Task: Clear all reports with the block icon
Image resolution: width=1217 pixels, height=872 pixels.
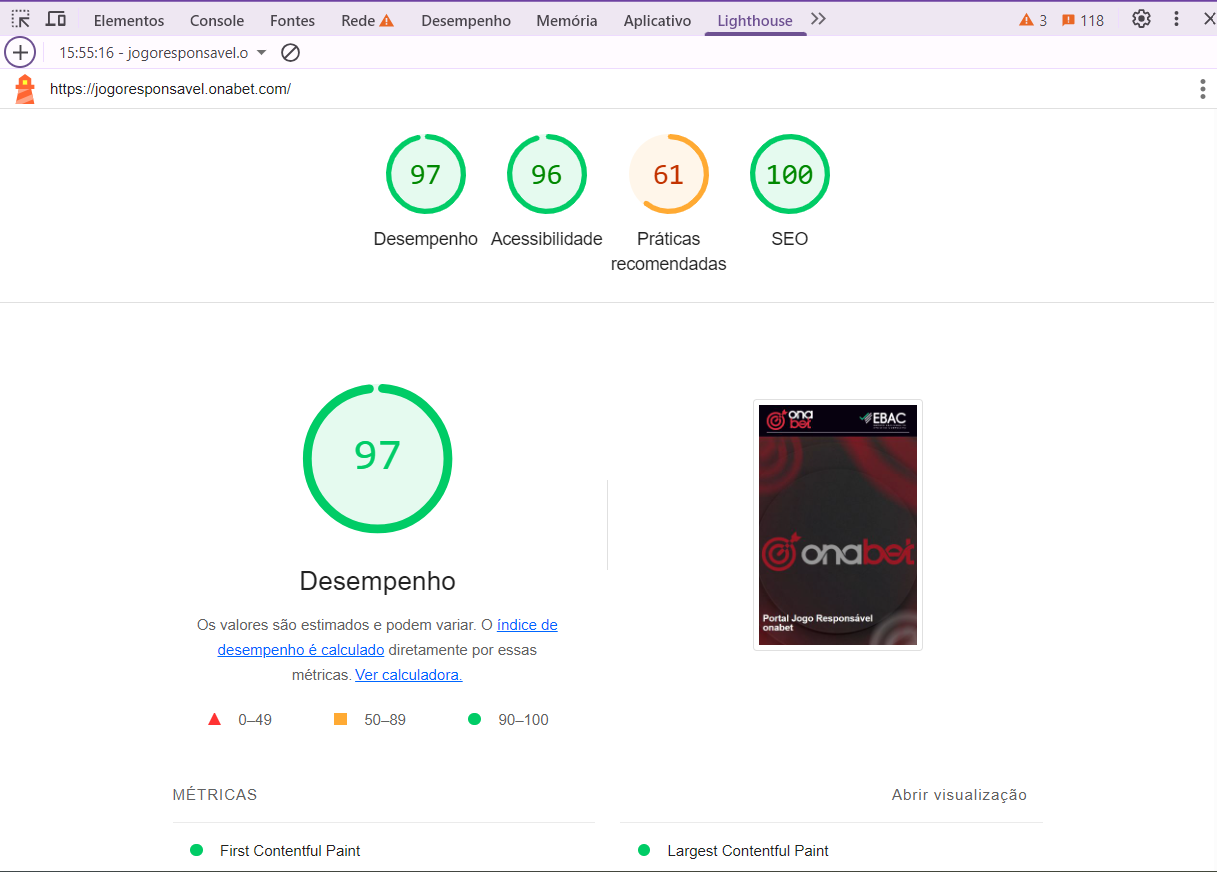Action: point(290,52)
